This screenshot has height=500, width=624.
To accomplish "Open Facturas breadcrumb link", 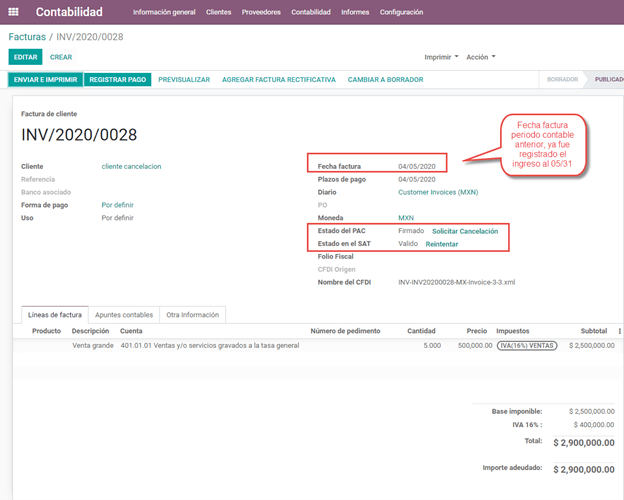I will [x=26, y=36].
